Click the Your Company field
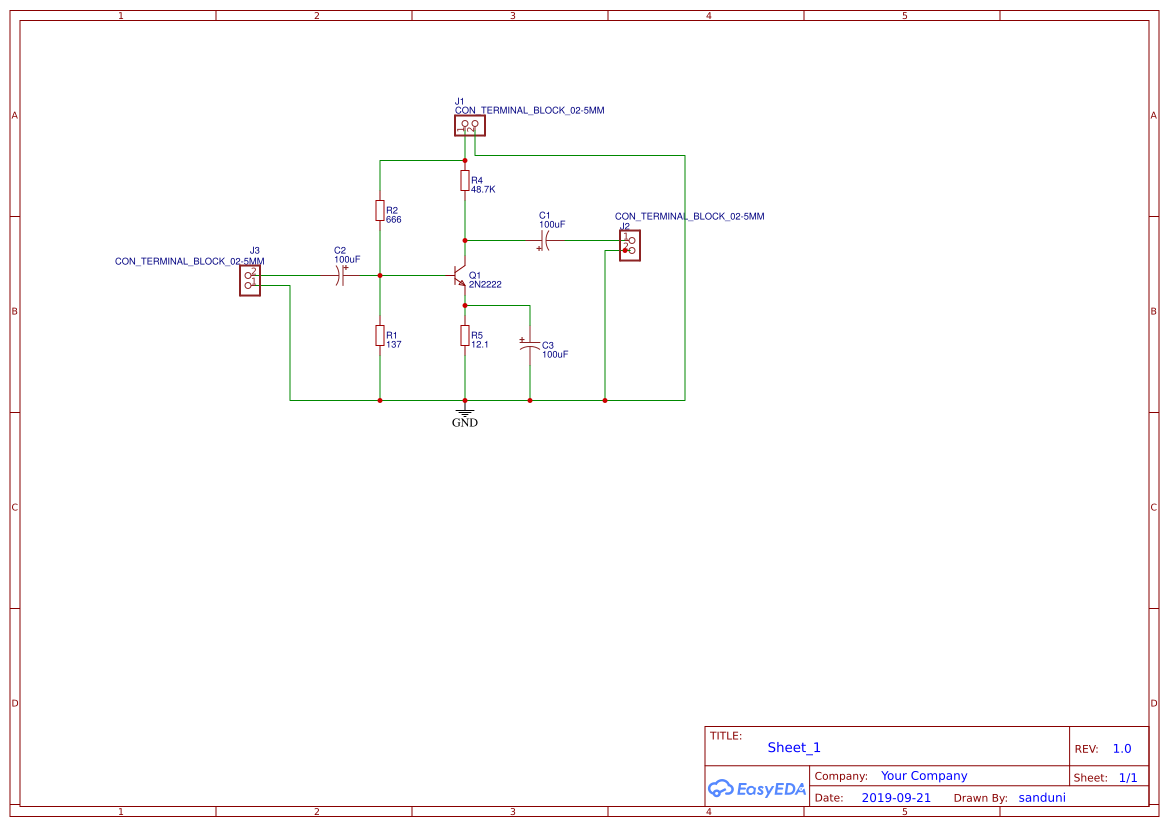The height and width of the screenshot is (827, 1169). click(x=923, y=775)
